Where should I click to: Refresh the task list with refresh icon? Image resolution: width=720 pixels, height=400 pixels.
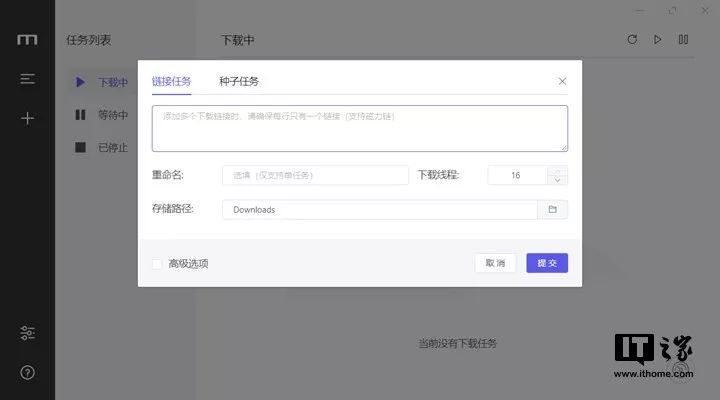tap(632, 39)
